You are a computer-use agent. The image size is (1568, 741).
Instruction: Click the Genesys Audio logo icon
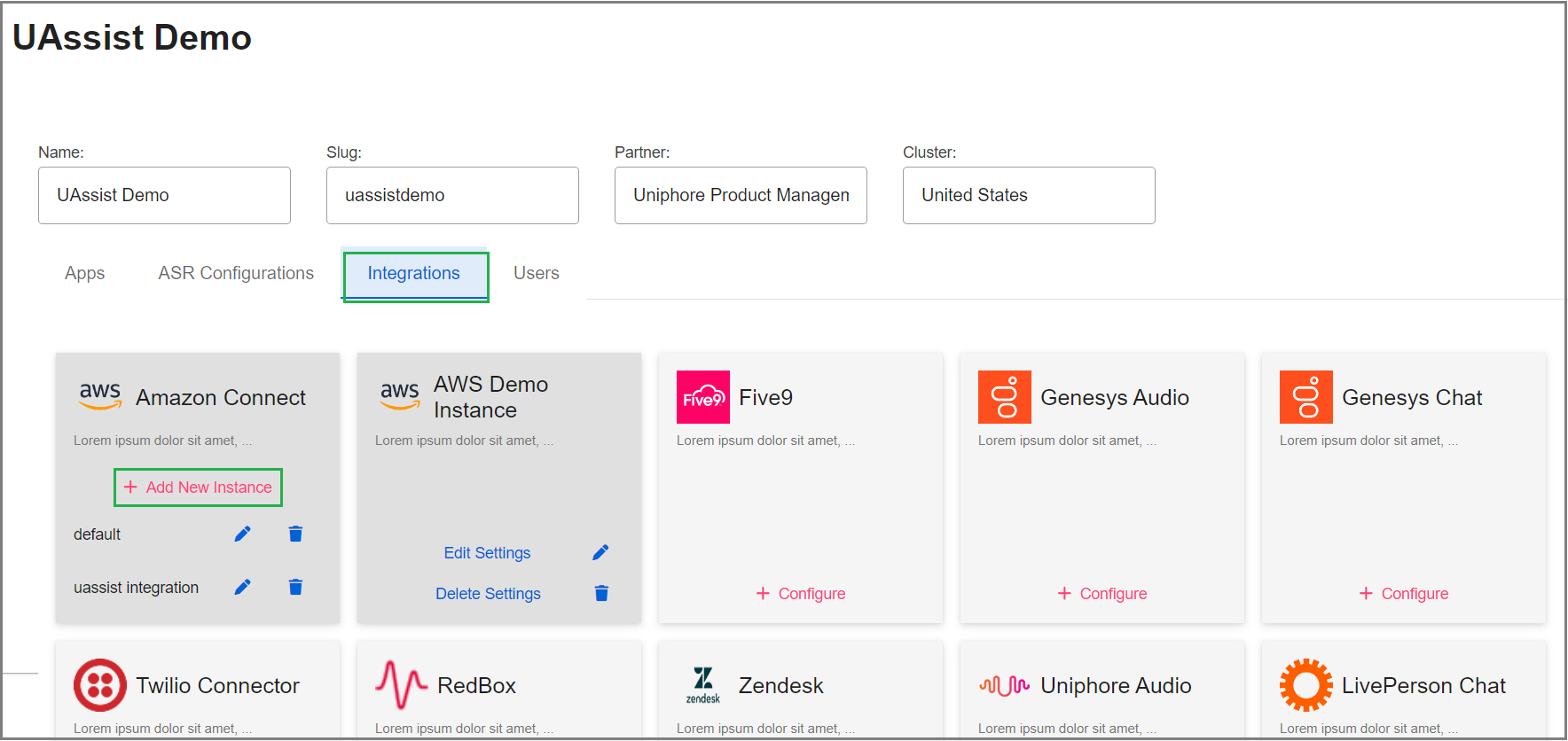pyautogui.click(x=1005, y=397)
